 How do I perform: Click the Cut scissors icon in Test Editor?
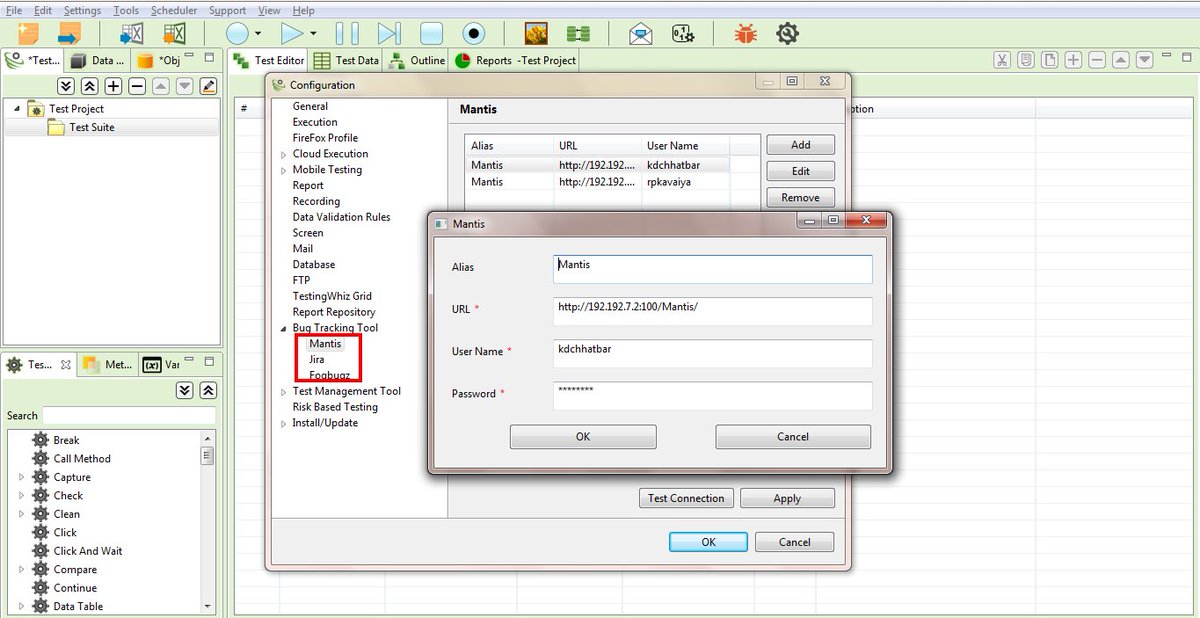pyautogui.click(x=1002, y=60)
